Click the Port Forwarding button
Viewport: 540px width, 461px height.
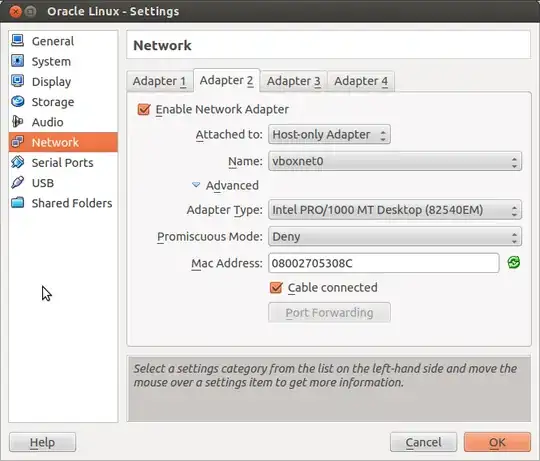pyautogui.click(x=329, y=313)
